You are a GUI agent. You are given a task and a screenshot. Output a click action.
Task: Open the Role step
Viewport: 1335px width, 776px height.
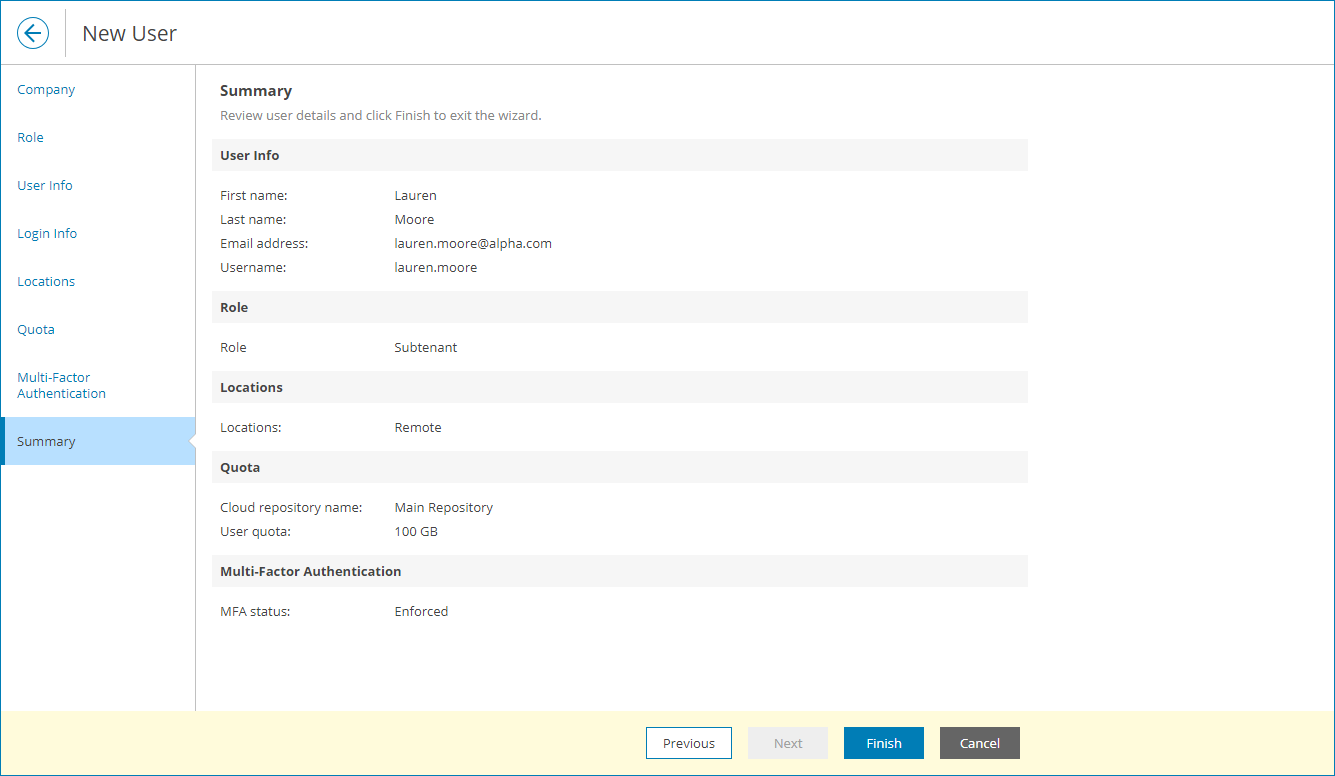click(x=30, y=137)
